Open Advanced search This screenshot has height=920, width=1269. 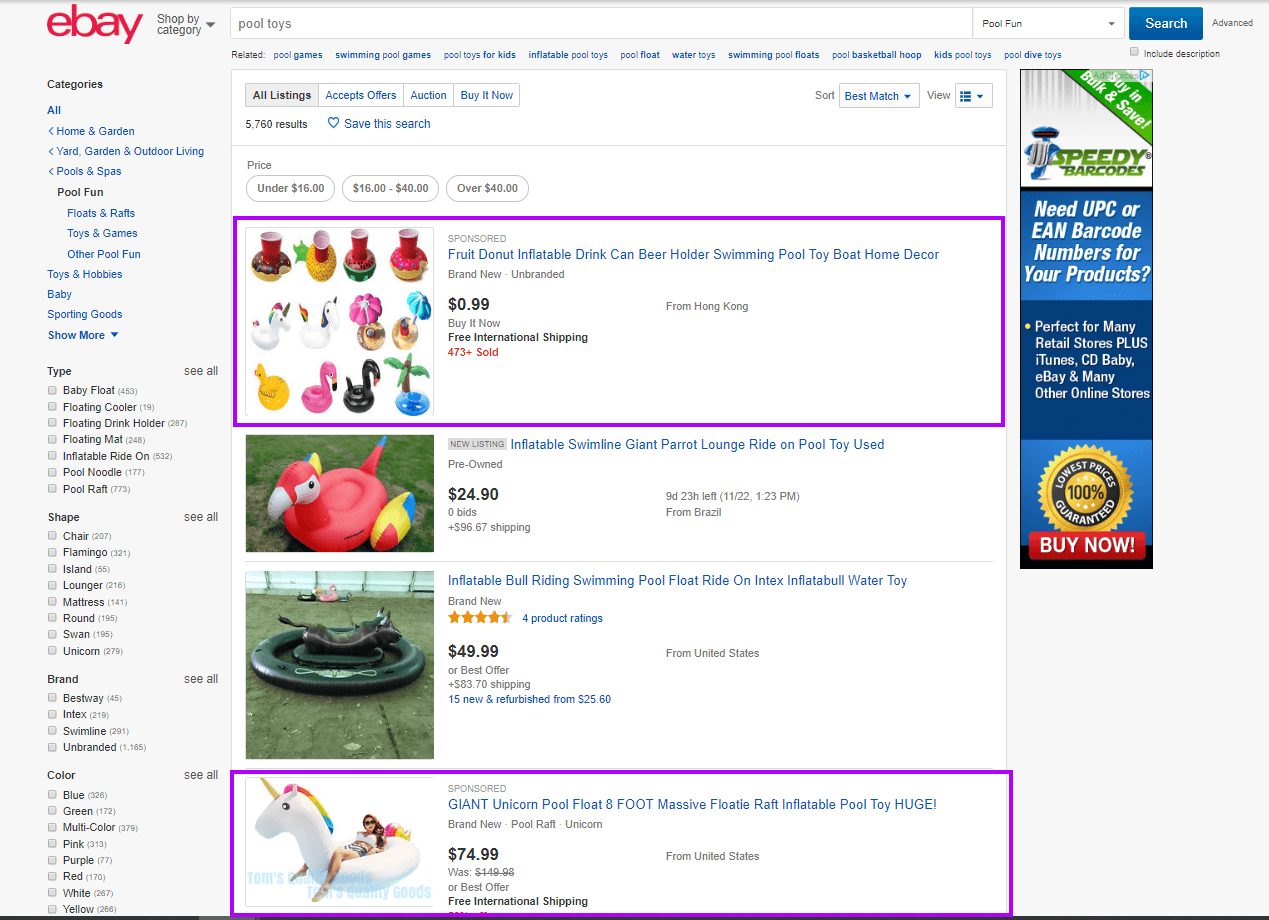point(1232,22)
